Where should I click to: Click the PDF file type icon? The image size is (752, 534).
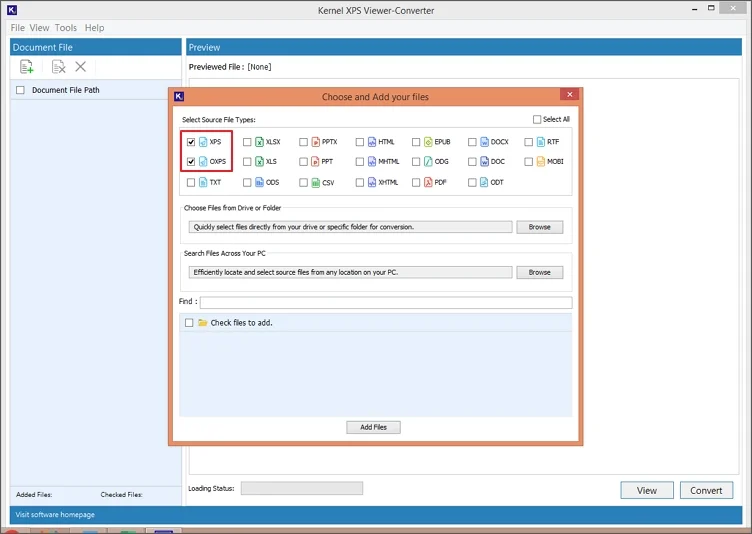428,182
